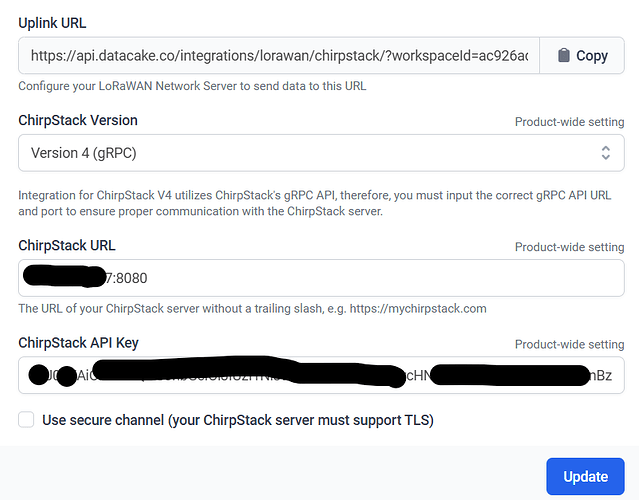Click the up-down chevron in the version selector
639x500 pixels.
pos(605,153)
